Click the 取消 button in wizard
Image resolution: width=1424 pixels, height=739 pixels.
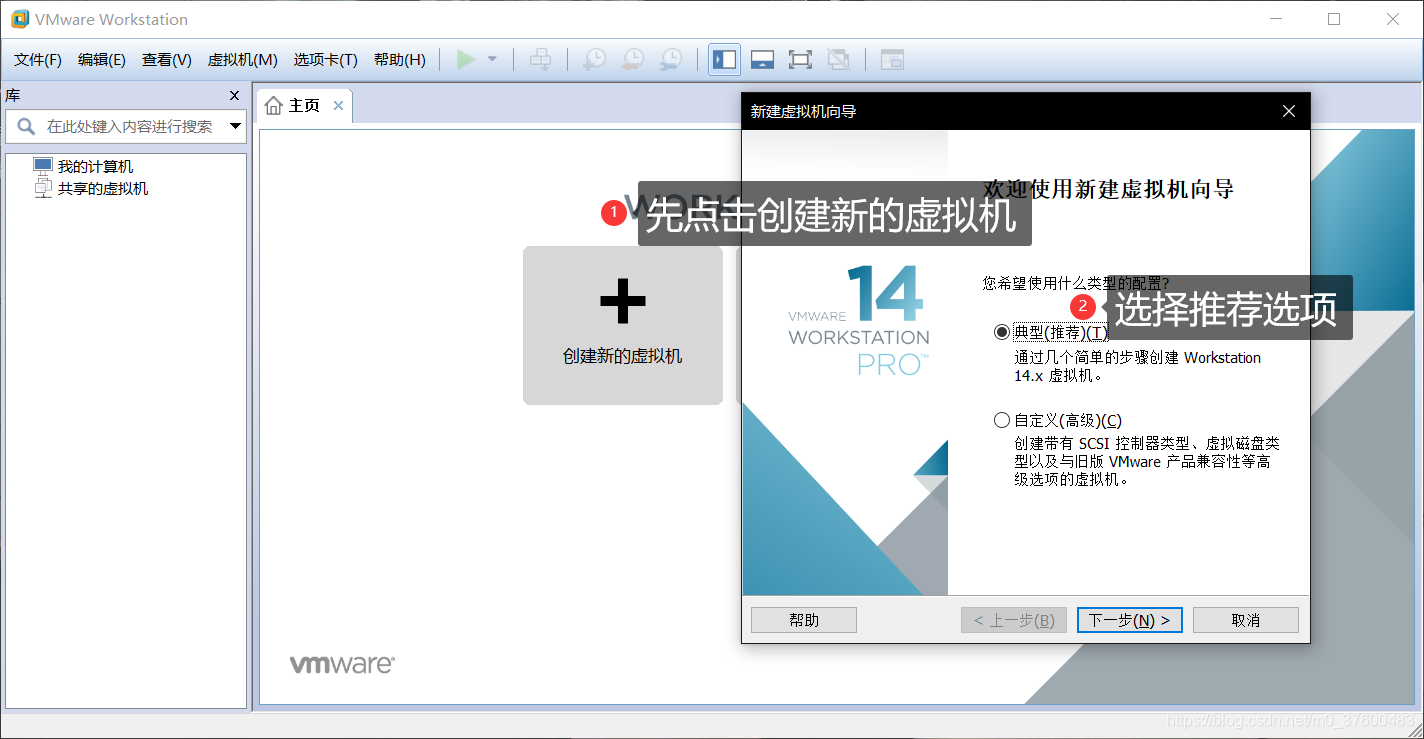pos(1246,620)
